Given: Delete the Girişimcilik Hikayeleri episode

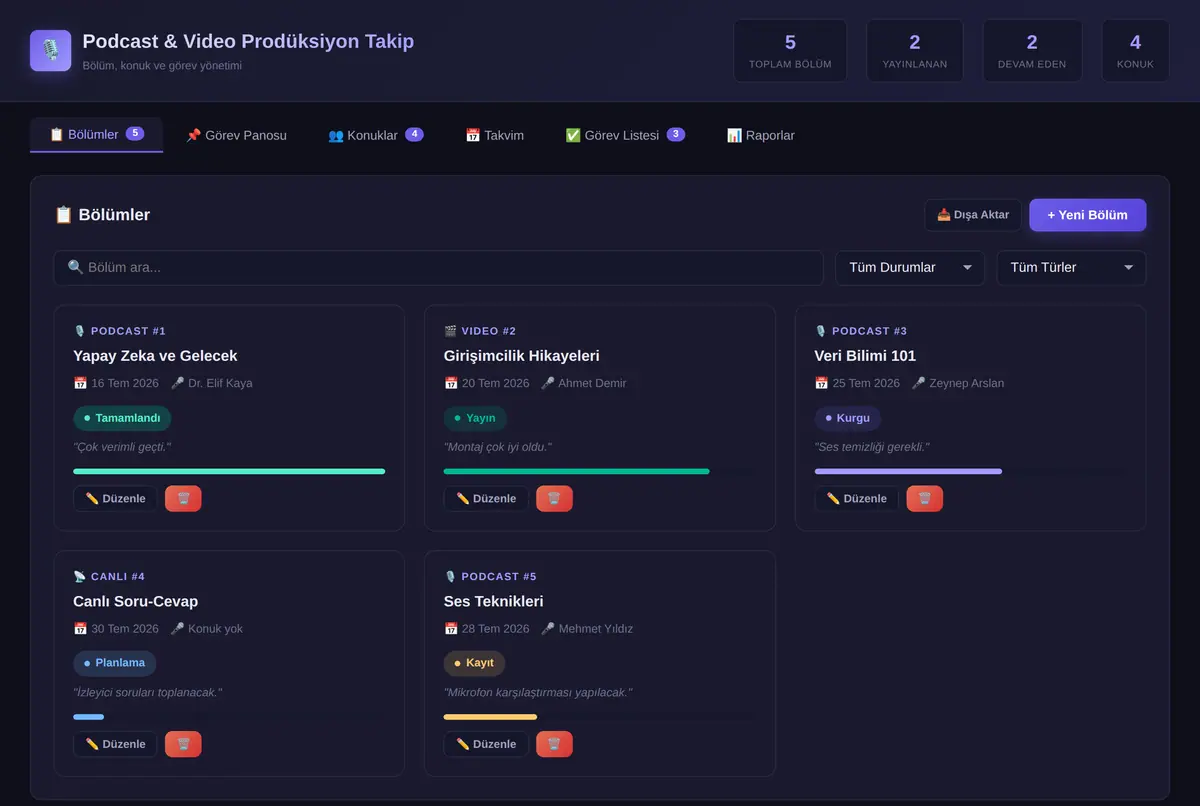Looking at the screenshot, I should 554,498.
